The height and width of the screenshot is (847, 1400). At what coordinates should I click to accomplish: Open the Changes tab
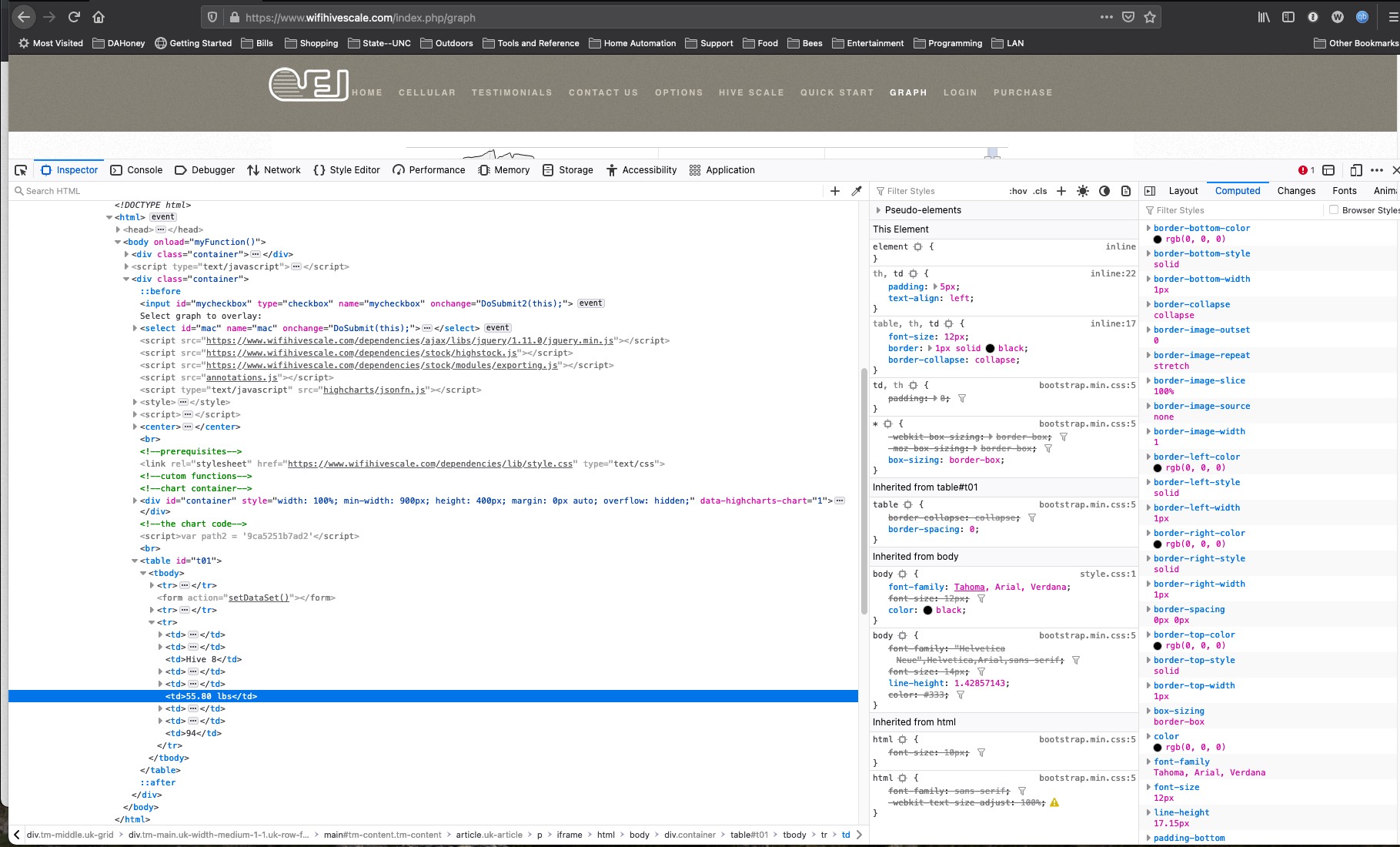tap(1296, 190)
